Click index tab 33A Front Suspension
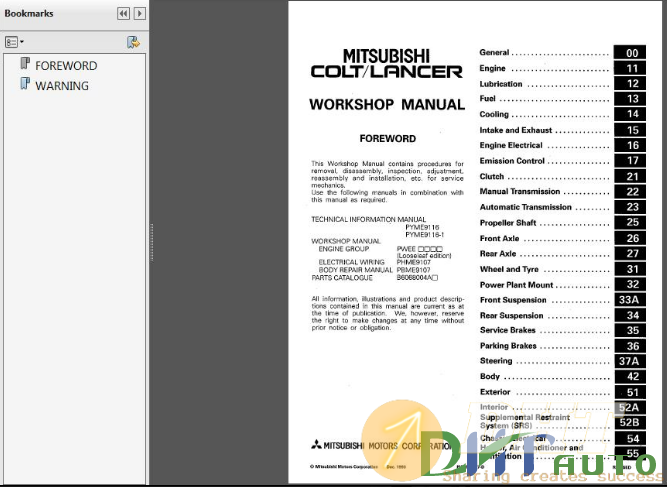Image resolution: width=667 pixels, height=487 pixels. point(630,299)
